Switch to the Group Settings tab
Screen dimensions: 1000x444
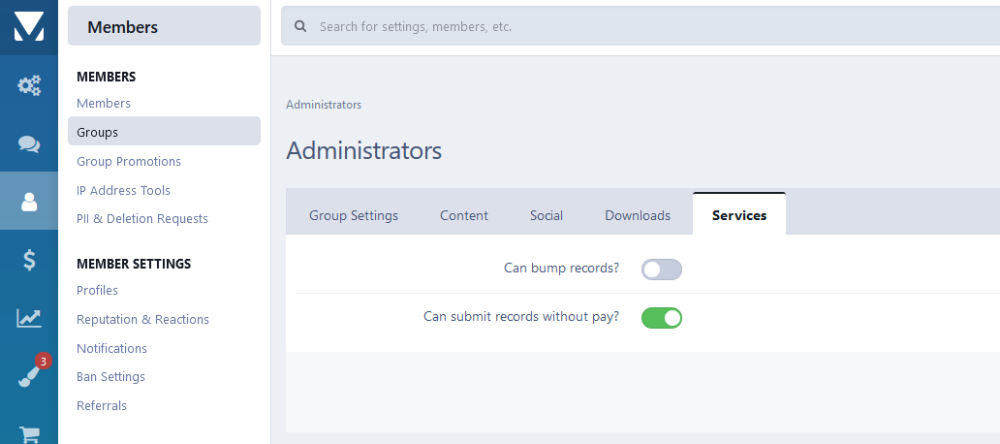point(353,216)
